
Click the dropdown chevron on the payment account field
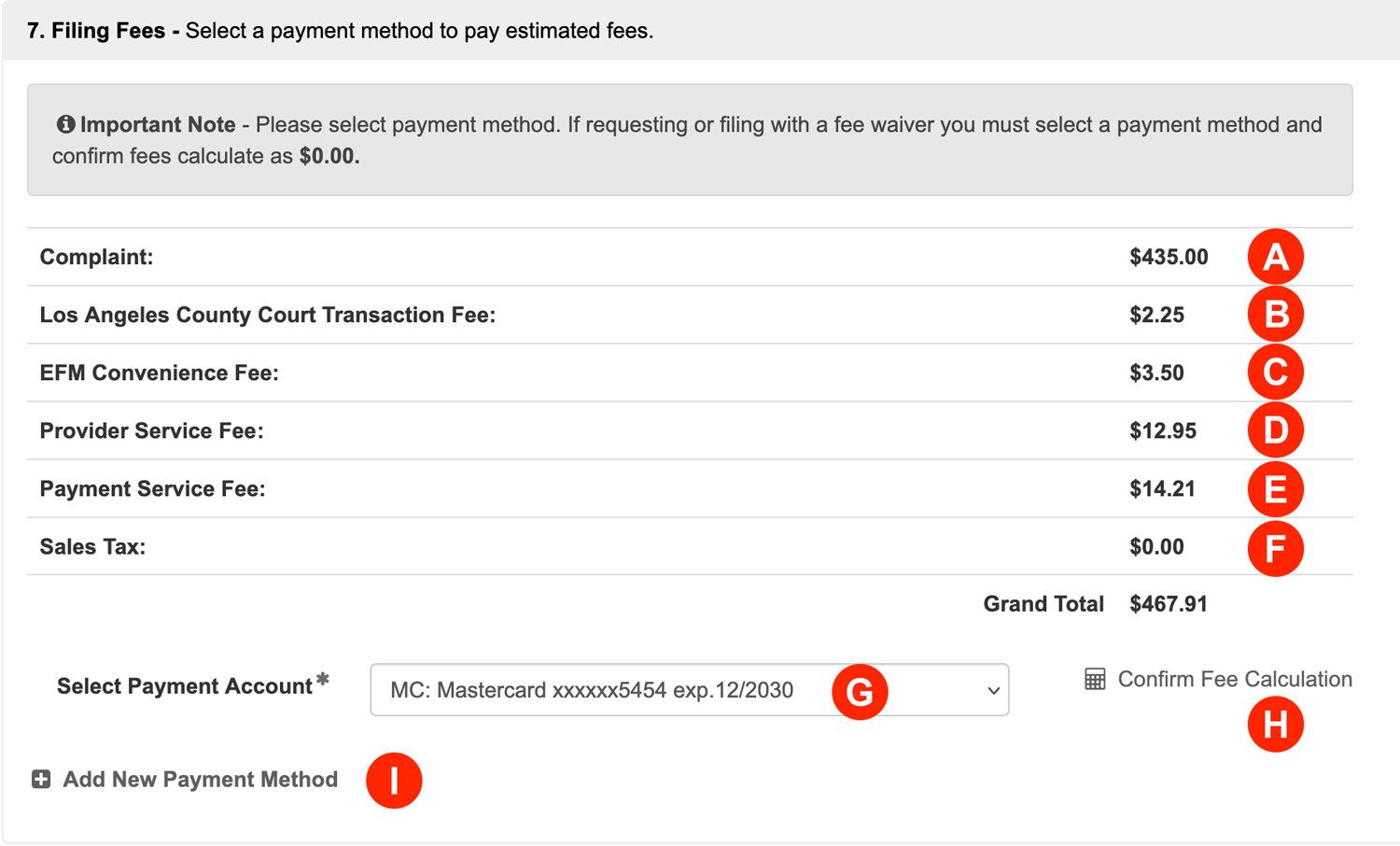(991, 691)
